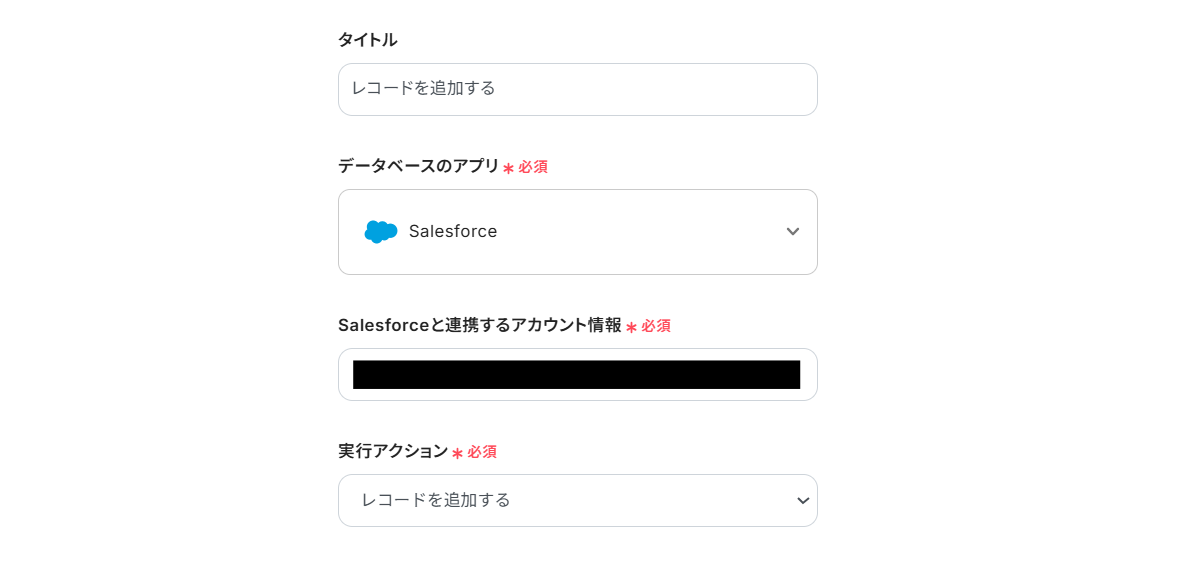Click the arrow icon in the 実行アクション dropdown

point(802,501)
